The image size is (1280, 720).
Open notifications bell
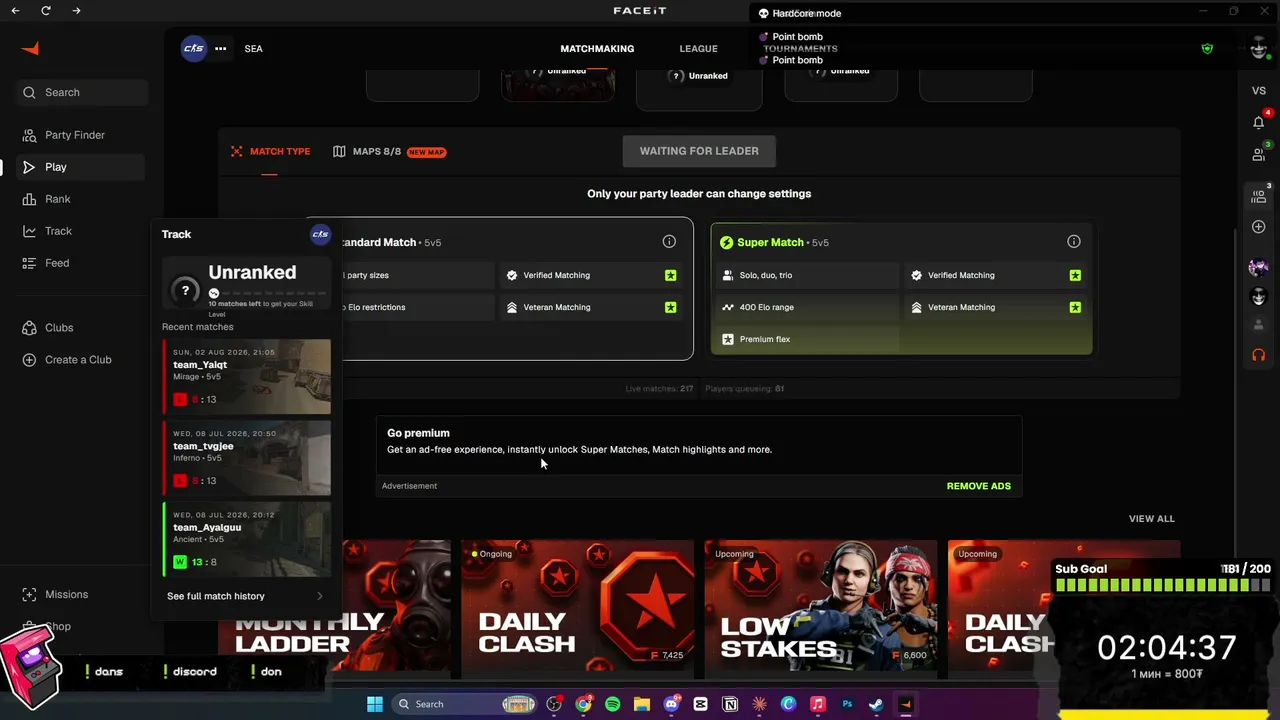pos(1258,122)
